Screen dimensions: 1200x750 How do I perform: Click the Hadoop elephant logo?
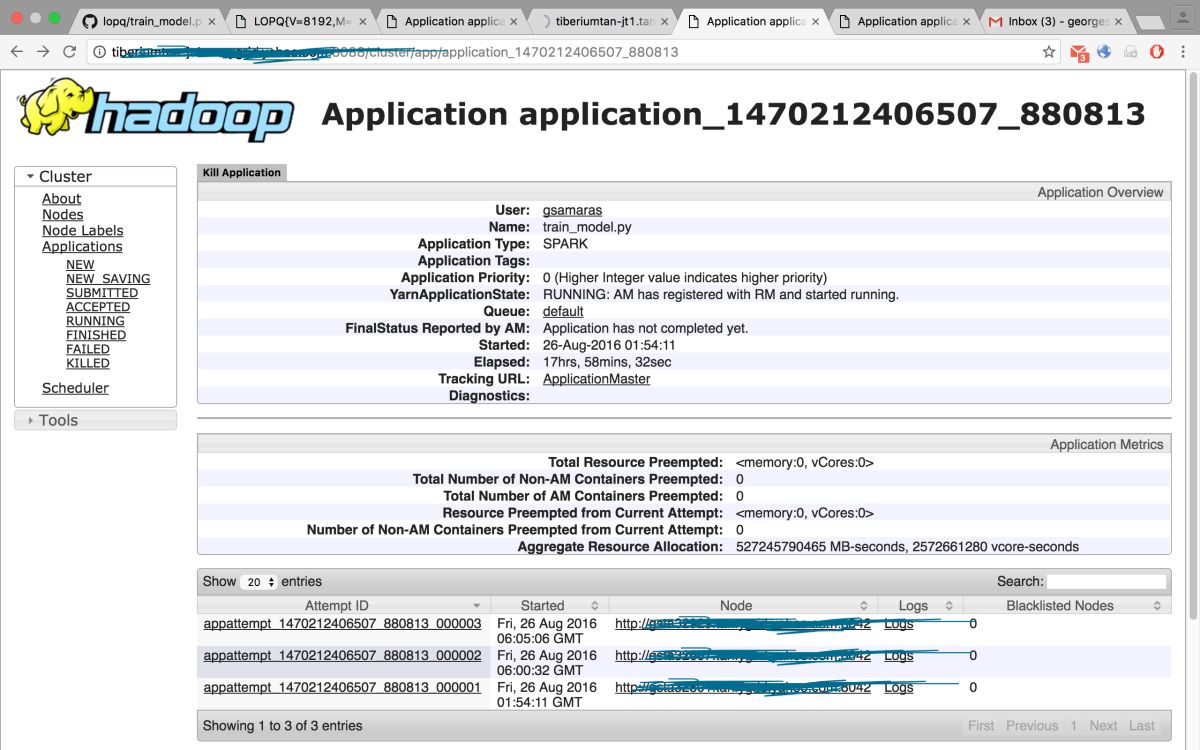156,111
